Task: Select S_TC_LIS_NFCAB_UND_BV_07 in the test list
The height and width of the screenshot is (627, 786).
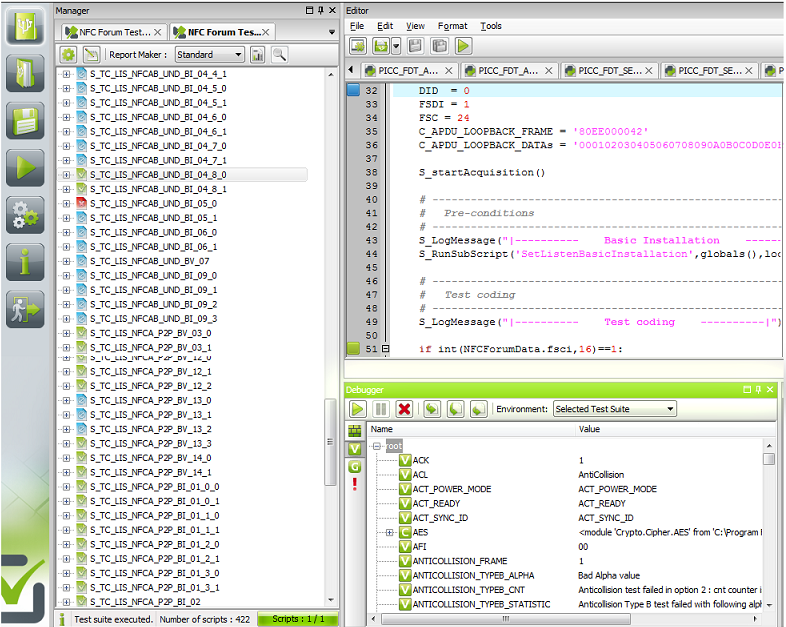Action: click(149, 261)
